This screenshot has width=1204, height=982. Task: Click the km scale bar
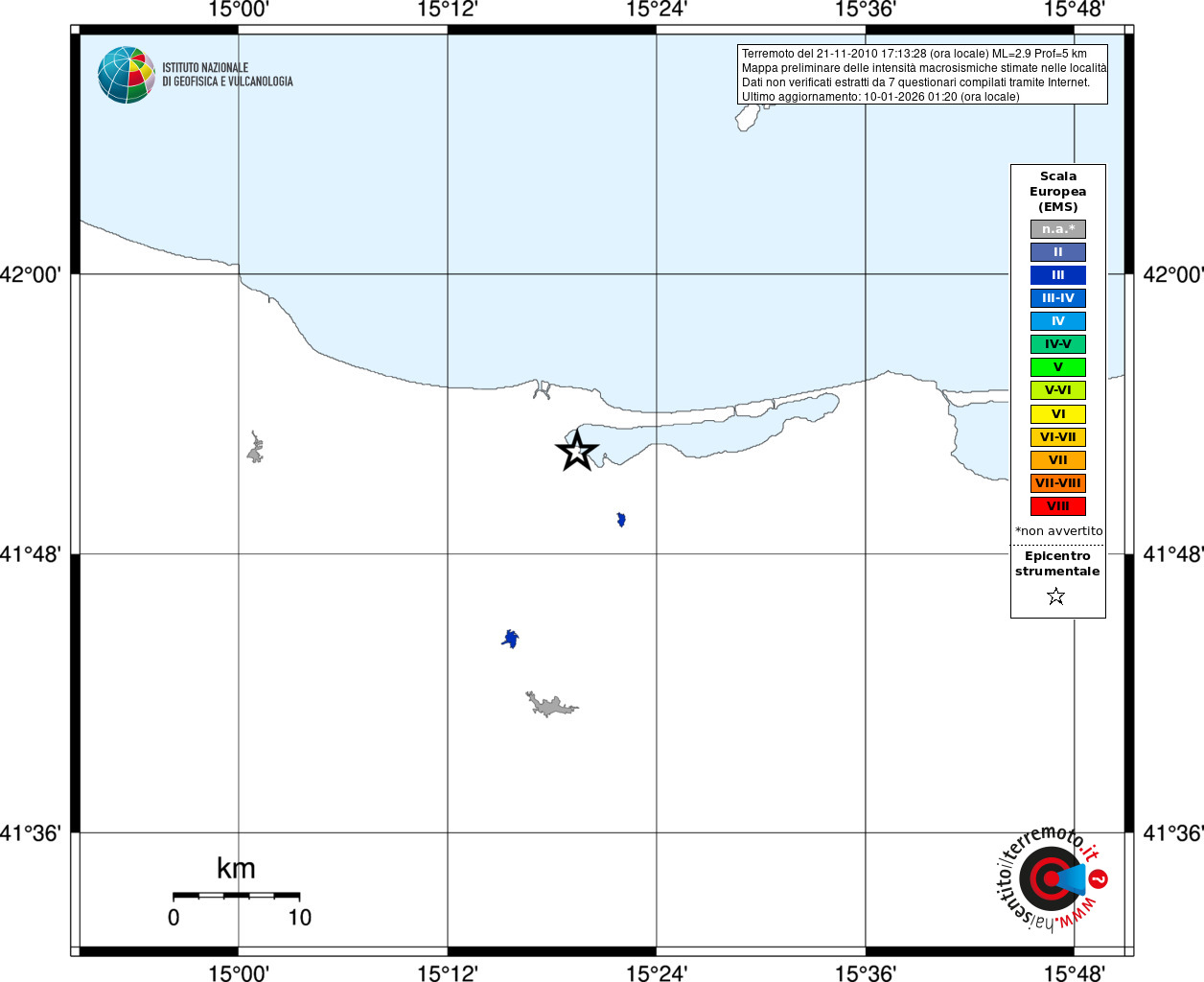(x=237, y=896)
